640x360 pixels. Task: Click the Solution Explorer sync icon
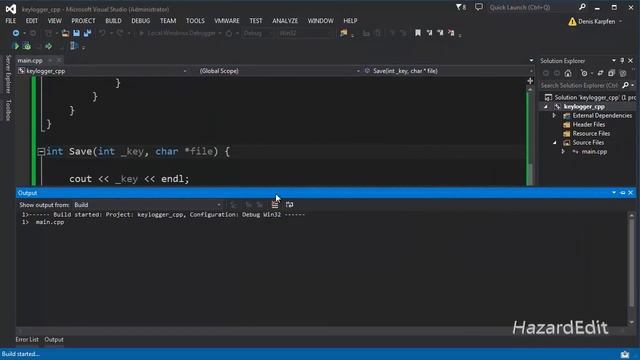coord(600,73)
